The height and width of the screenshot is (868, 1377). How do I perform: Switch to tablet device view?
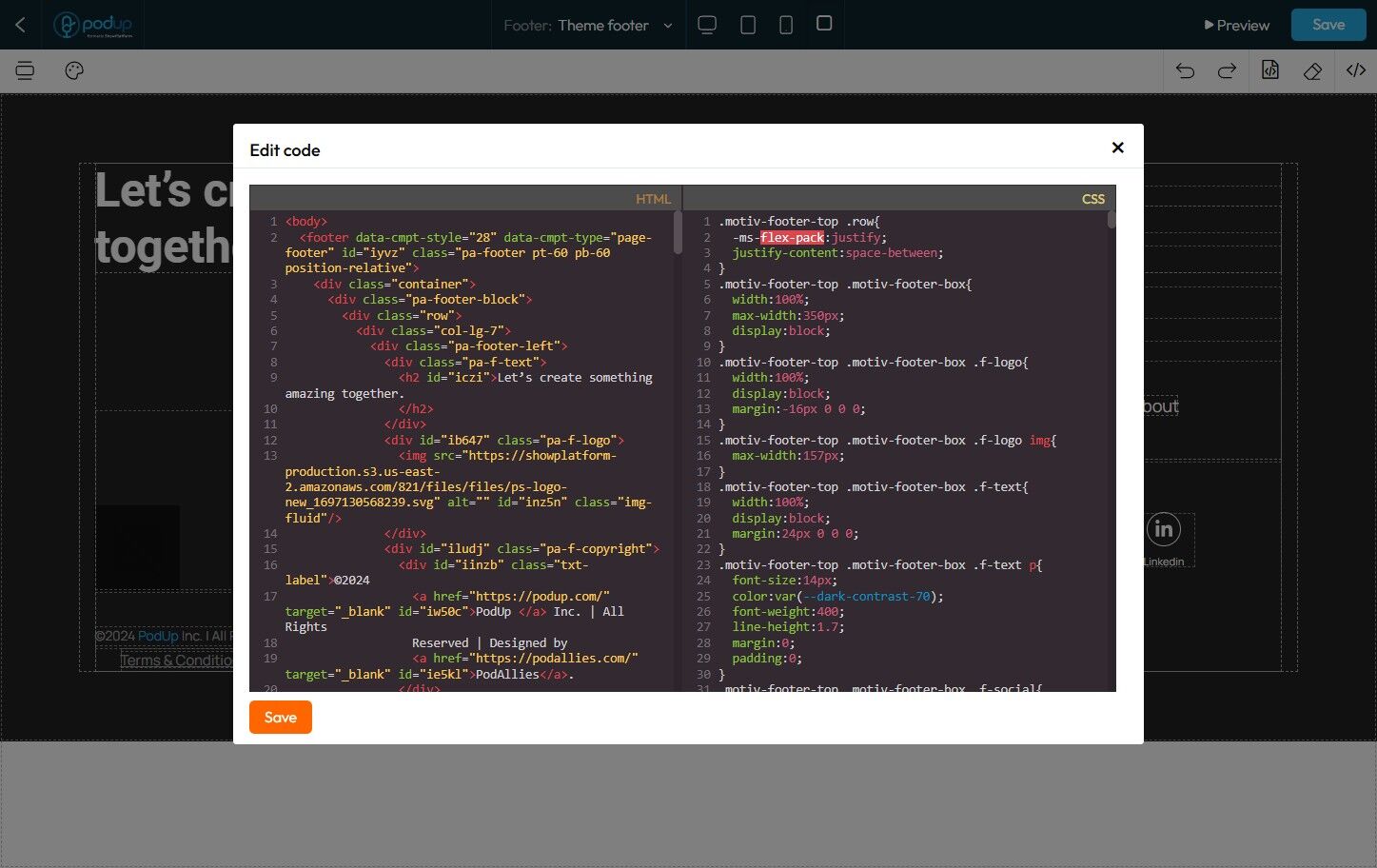pos(748,25)
